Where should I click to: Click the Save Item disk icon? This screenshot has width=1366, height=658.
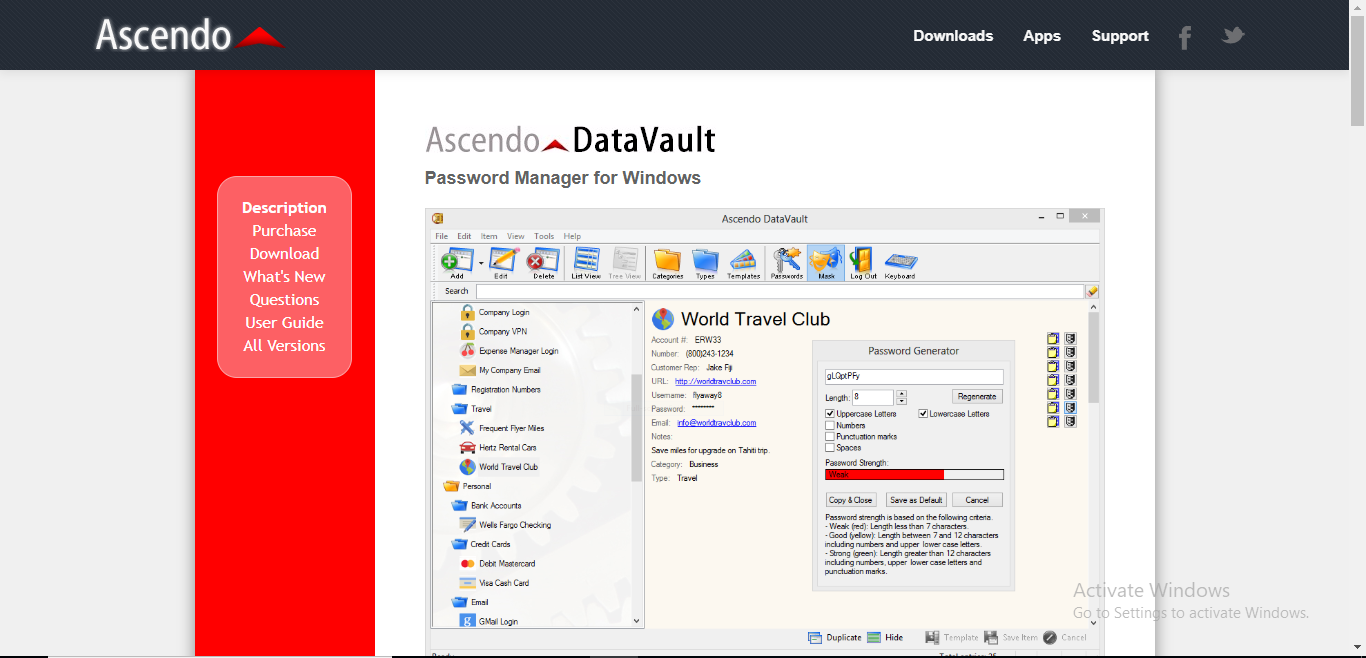(991, 638)
